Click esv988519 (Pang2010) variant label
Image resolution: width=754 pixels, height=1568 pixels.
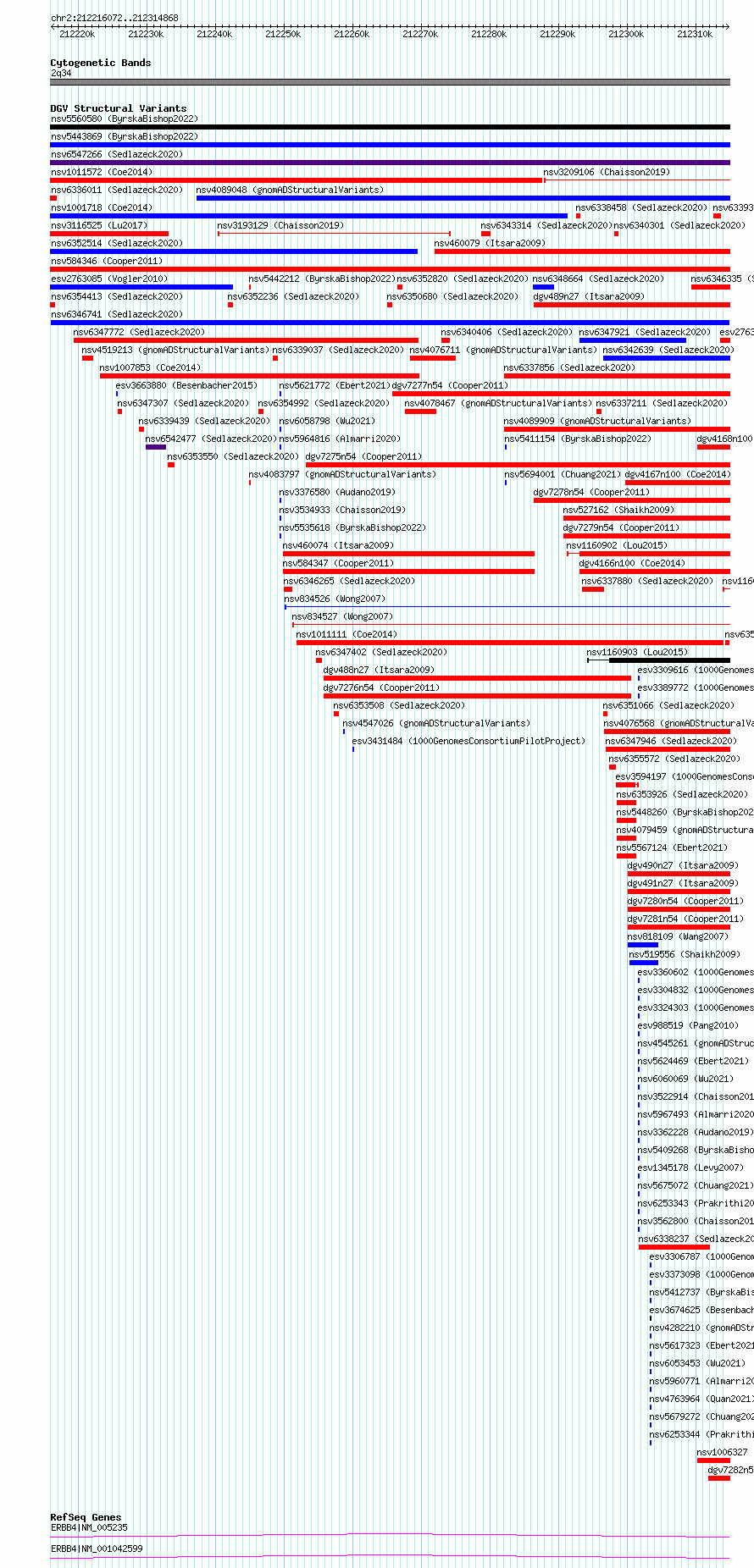[x=688, y=1025]
